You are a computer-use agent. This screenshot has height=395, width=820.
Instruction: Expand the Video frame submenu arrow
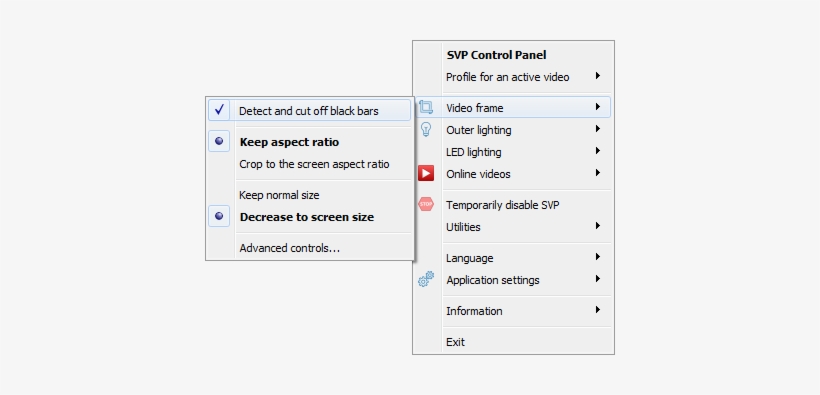click(597, 107)
